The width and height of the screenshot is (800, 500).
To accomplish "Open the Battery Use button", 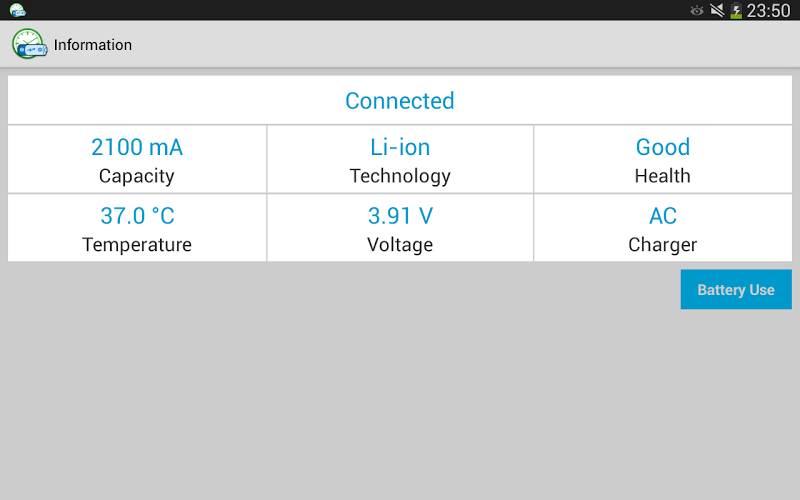I will [736, 290].
